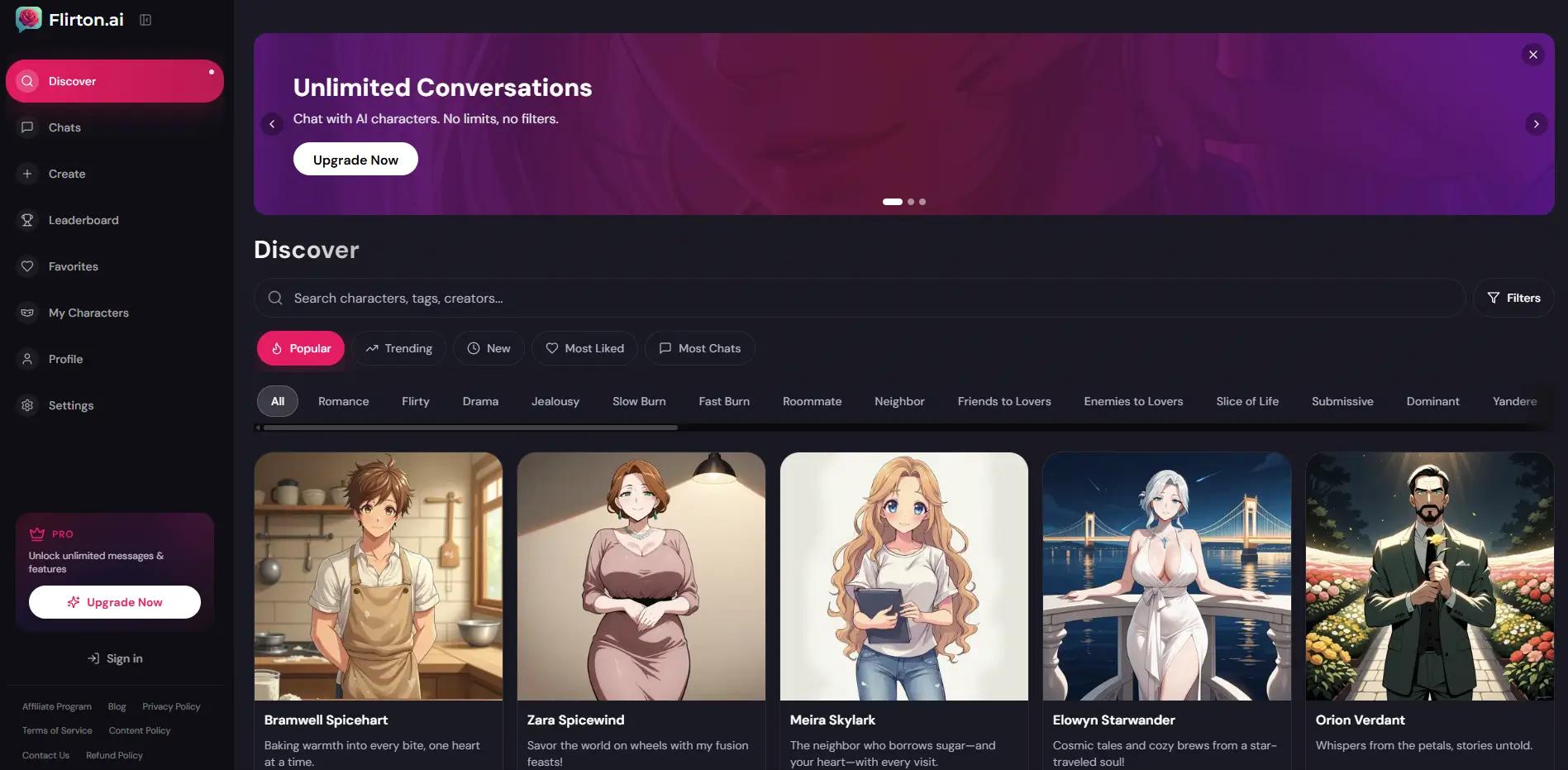The image size is (1568, 770).
Task: Sort characters by Popular
Action: (x=301, y=348)
